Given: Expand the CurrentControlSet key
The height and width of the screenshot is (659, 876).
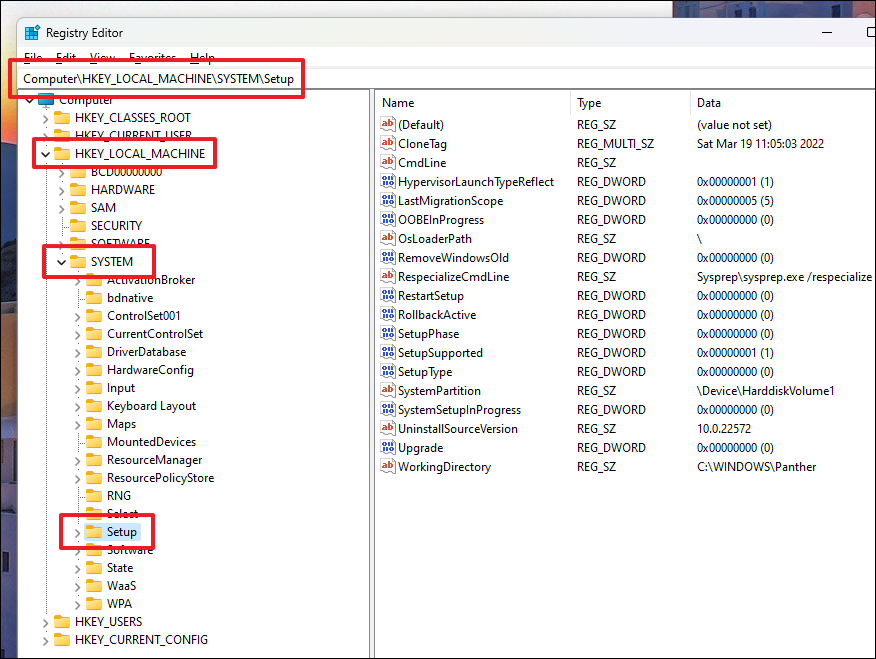Looking at the screenshot, I should [x=78, y=335].
